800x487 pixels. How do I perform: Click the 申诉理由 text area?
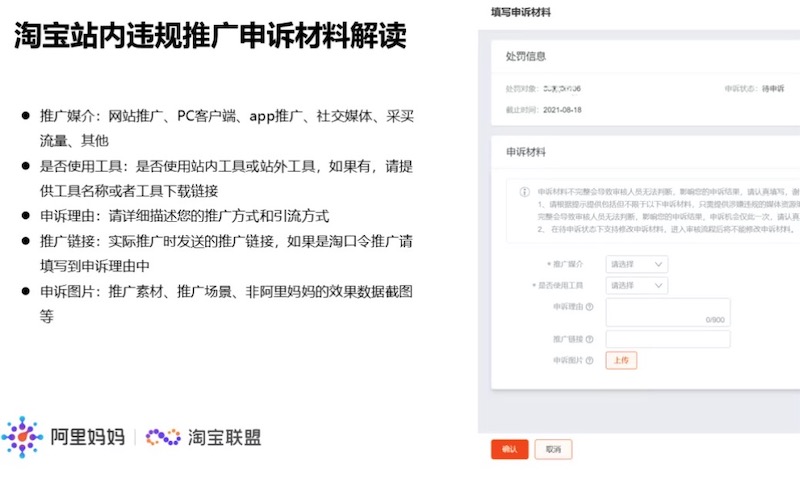coord(668,312)
